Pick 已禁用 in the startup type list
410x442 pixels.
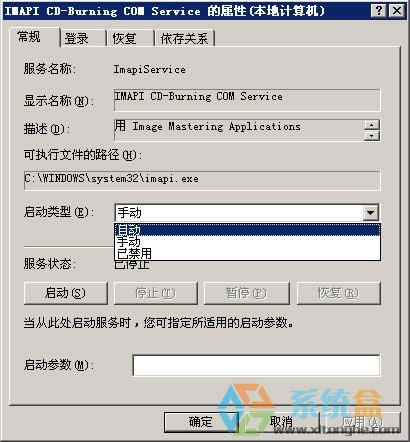[x=247, y=253]
